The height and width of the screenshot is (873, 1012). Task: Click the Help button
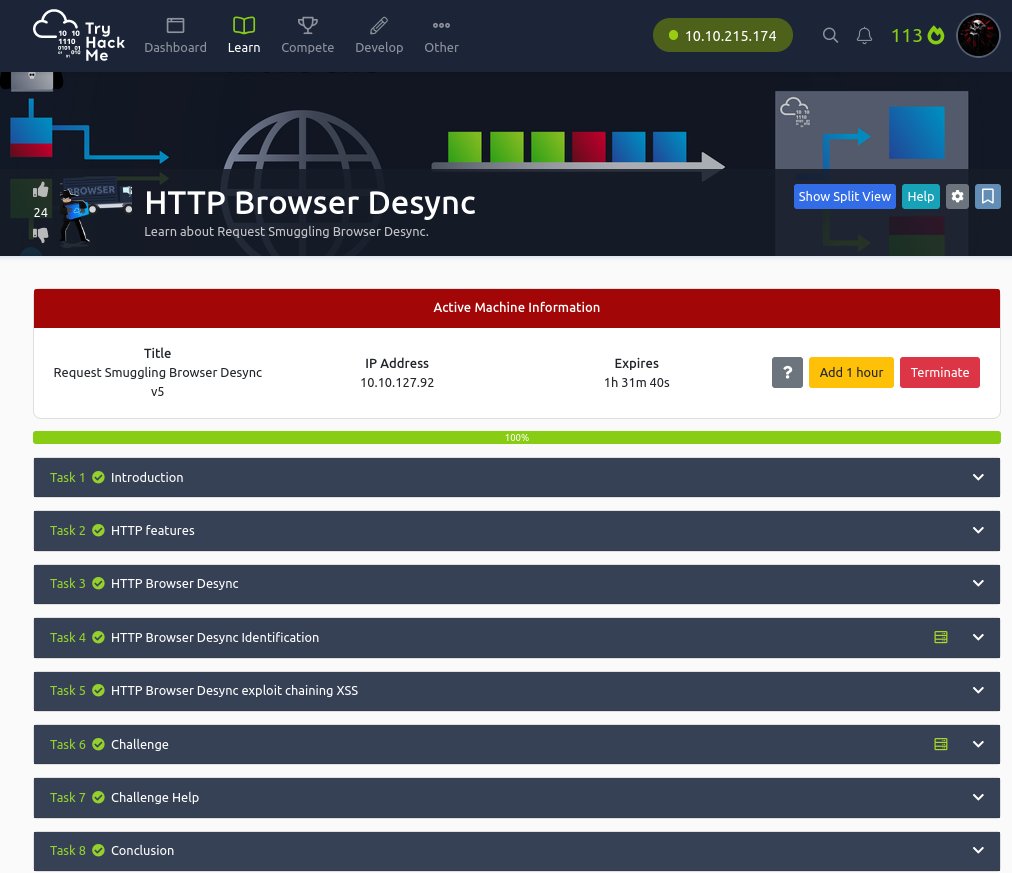point(920,196)
